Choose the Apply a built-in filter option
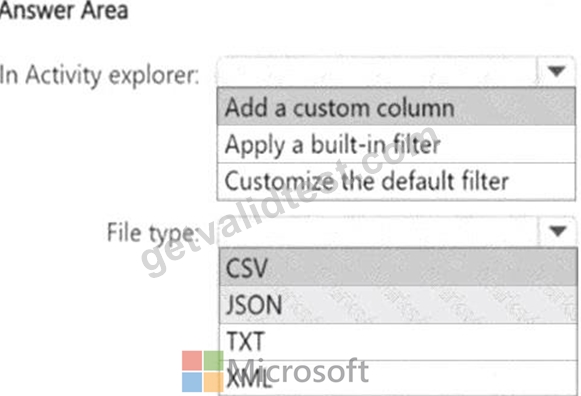 396,144
